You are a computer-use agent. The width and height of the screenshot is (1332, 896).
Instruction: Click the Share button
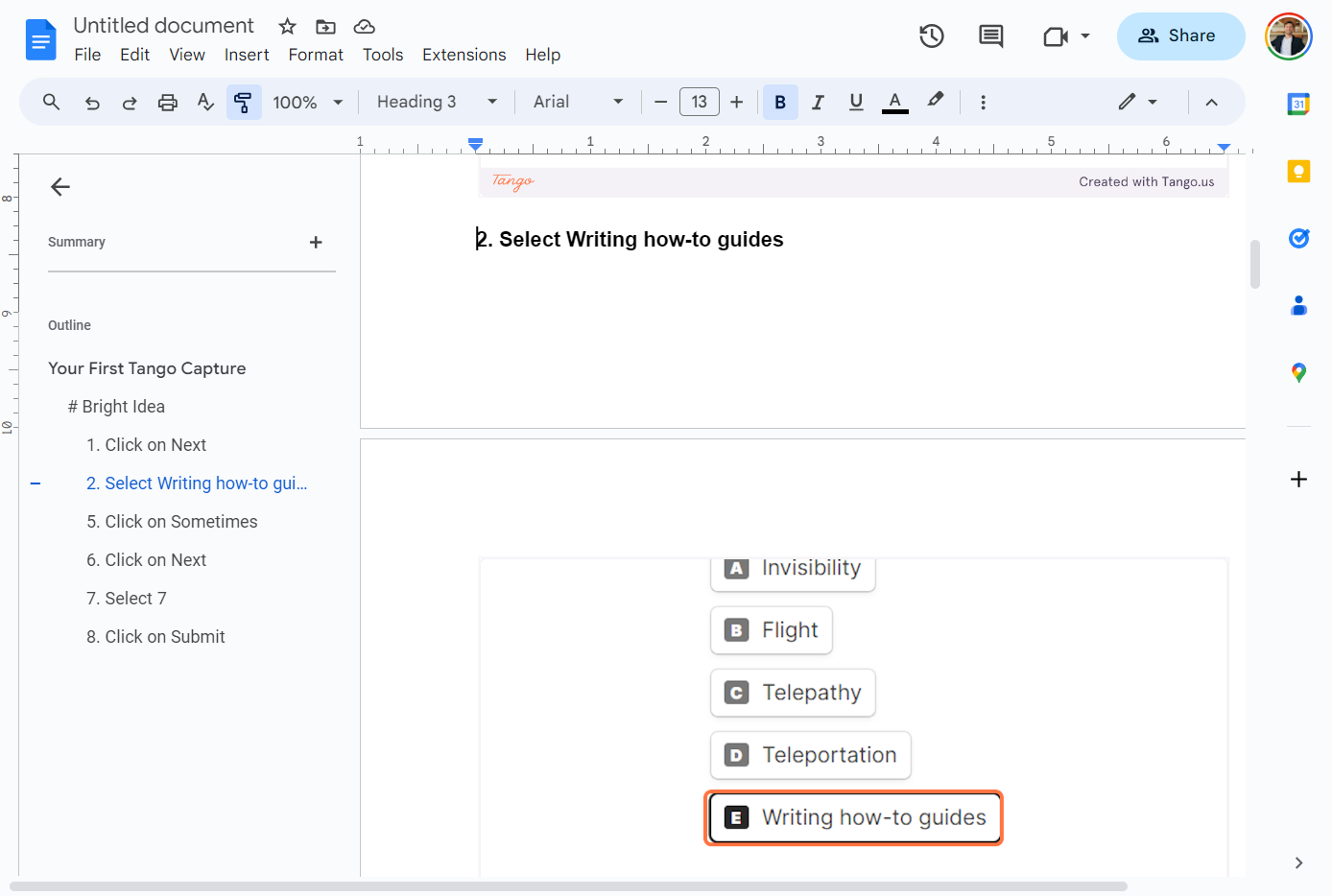point(1180,36)
